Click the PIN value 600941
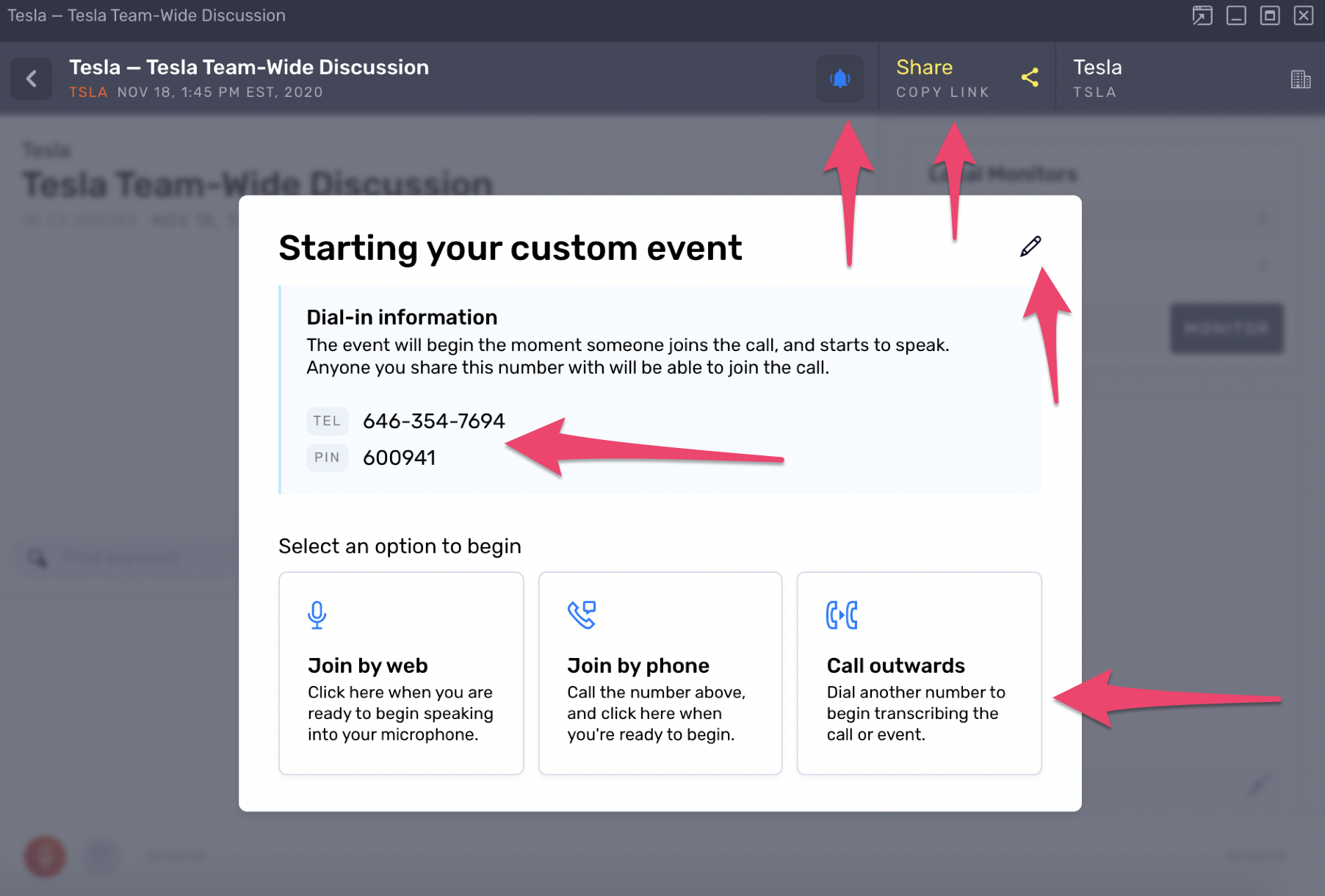 [x=400, y=458]
